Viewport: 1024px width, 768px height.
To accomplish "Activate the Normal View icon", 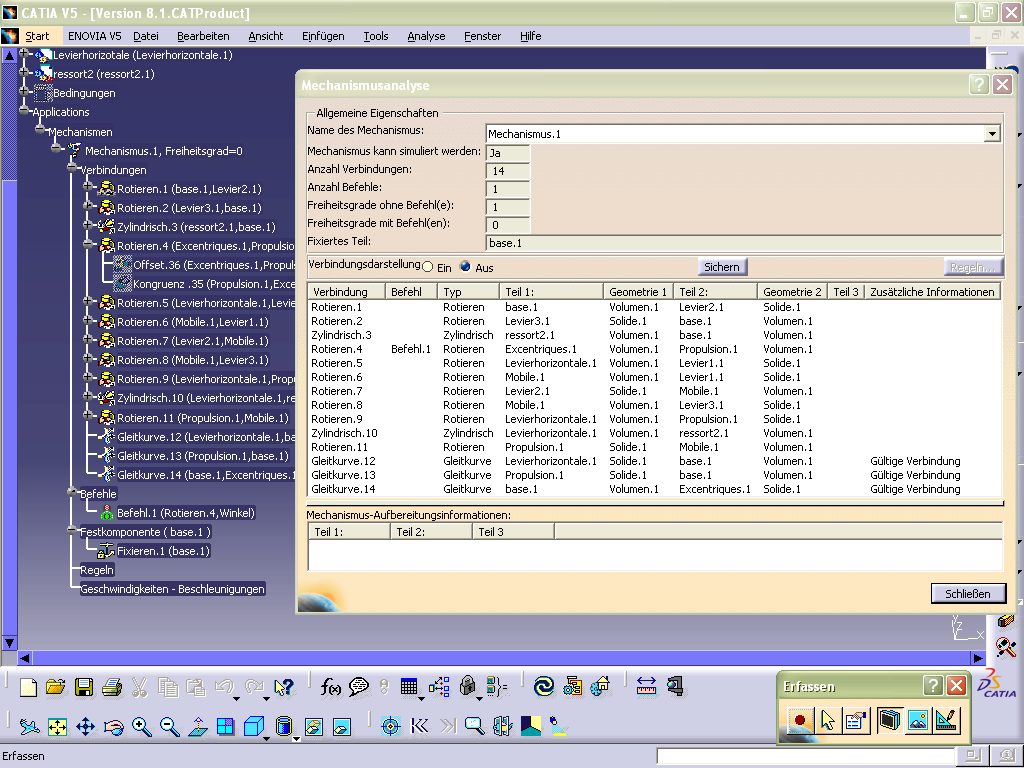I will click(x=198, y=726).
